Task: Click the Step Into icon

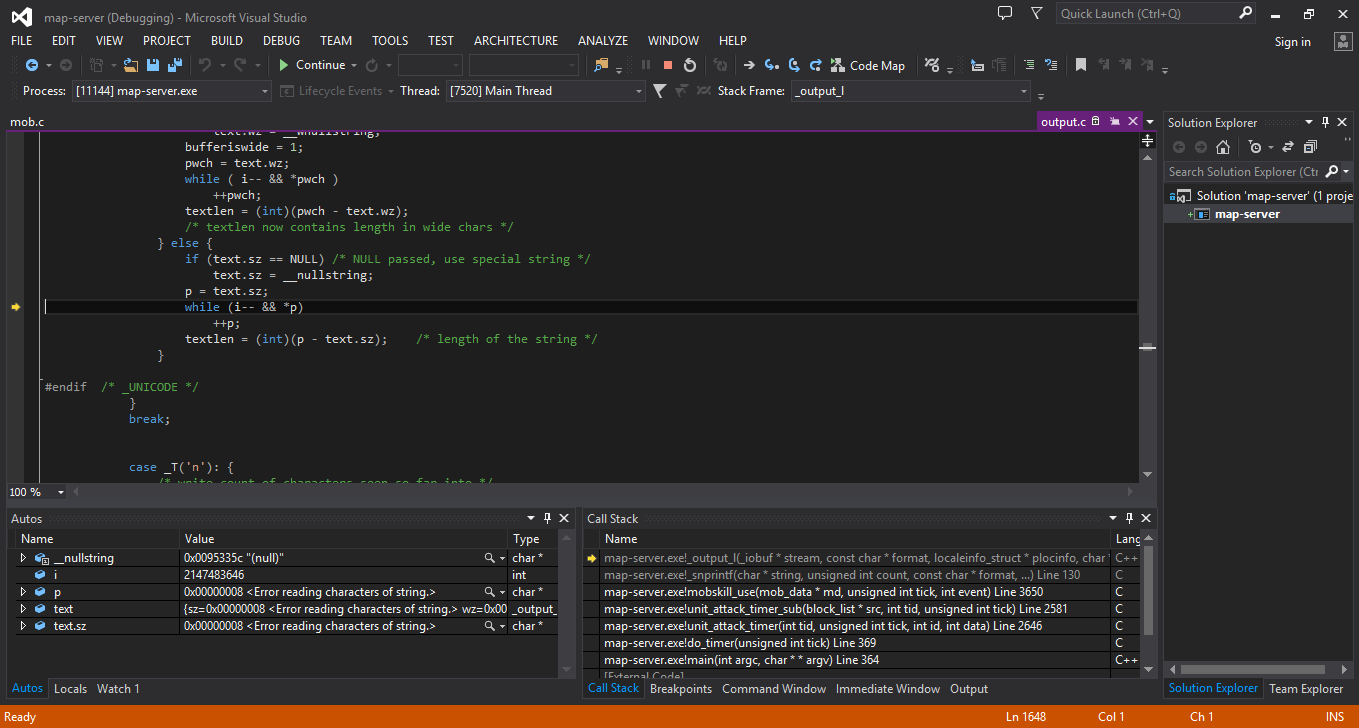Action: click(x=772, y=65)
